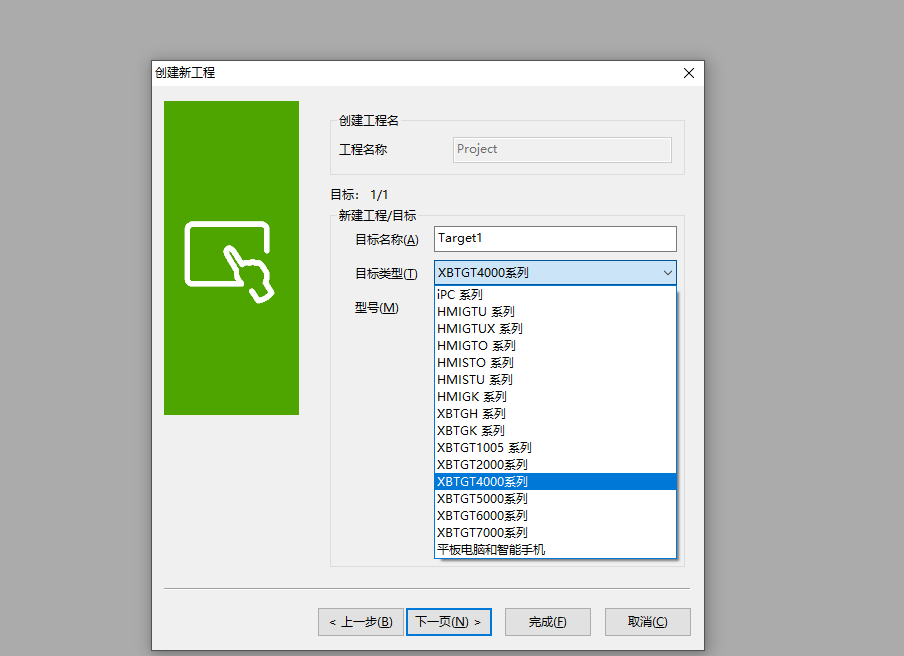
Task: Choose HMISTO 系列 target type
Action: click(x=555, y=363)
